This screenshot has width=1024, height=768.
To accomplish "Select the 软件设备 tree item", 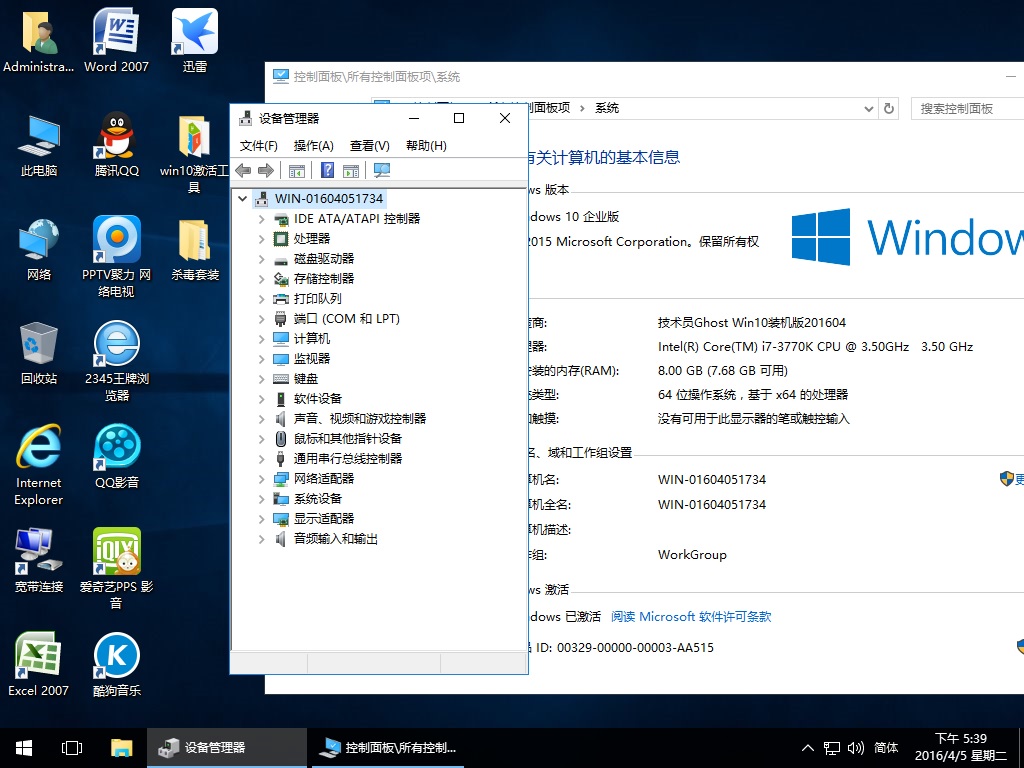I will point(317,398).
